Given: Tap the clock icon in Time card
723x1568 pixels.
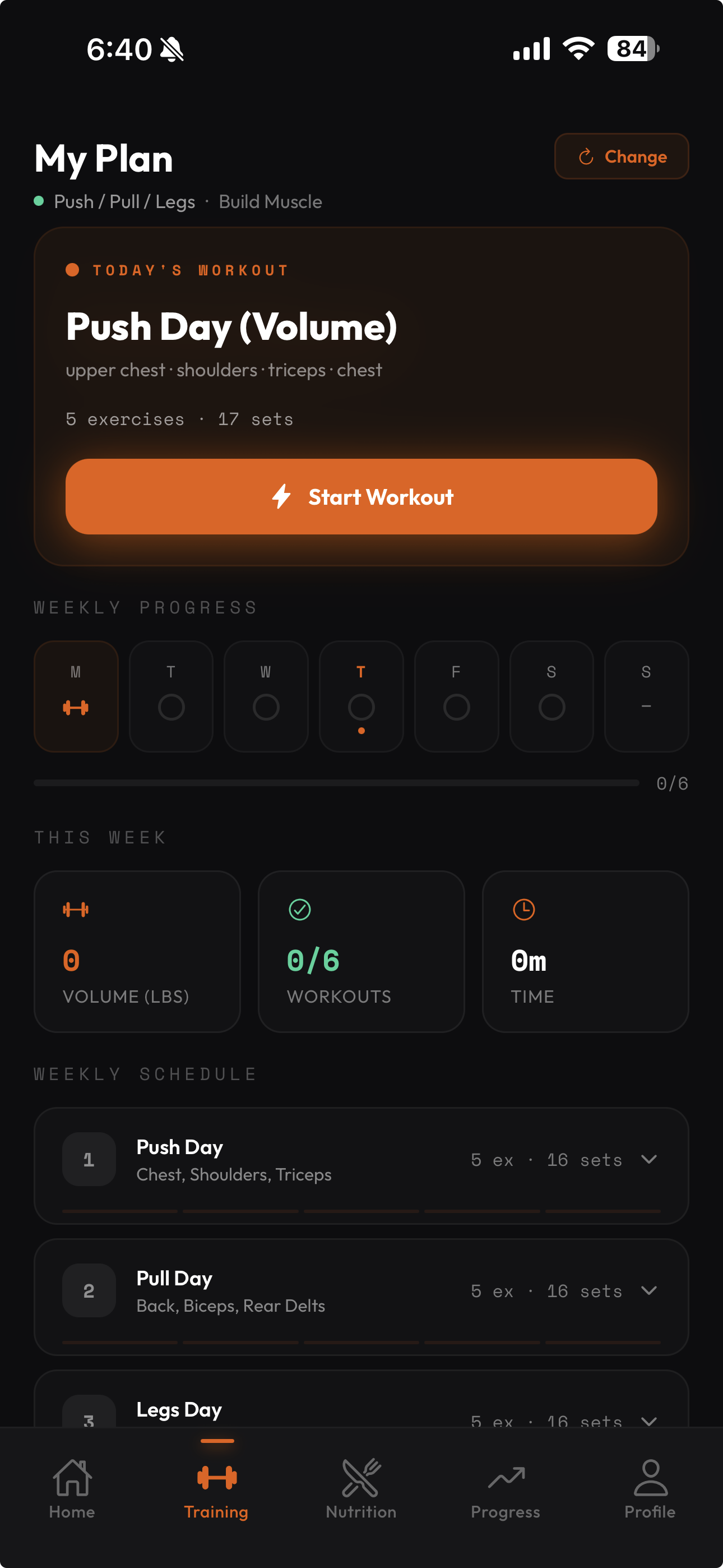Looking at the screenshot, I should [523, 910].
